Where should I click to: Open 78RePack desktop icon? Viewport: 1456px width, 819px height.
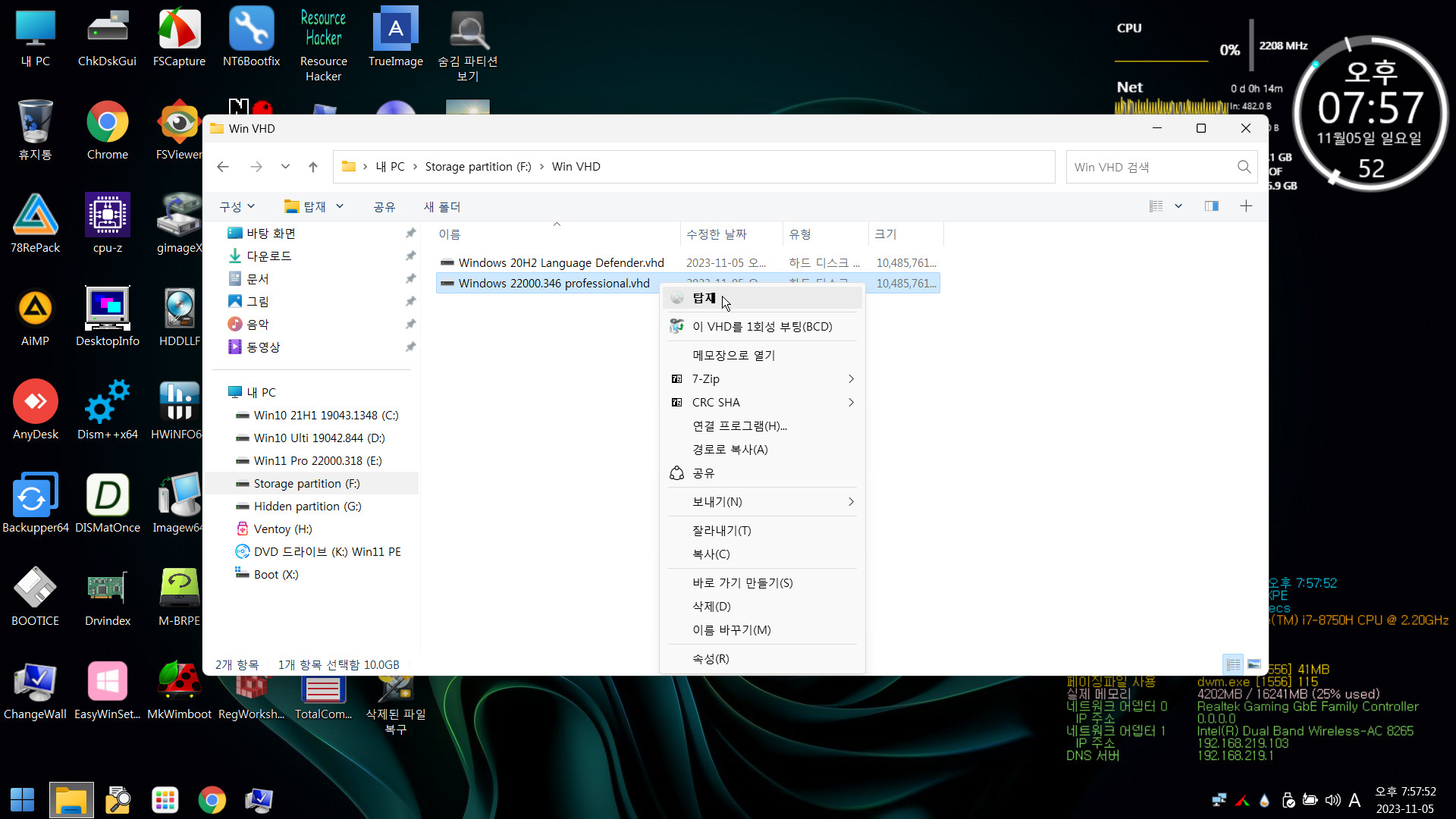(x=36, y=224)
